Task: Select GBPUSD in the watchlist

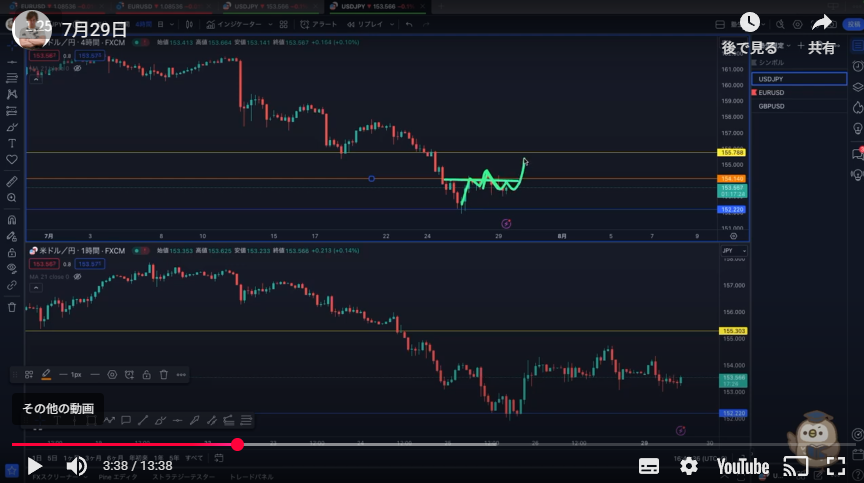Action: (772, 106)
